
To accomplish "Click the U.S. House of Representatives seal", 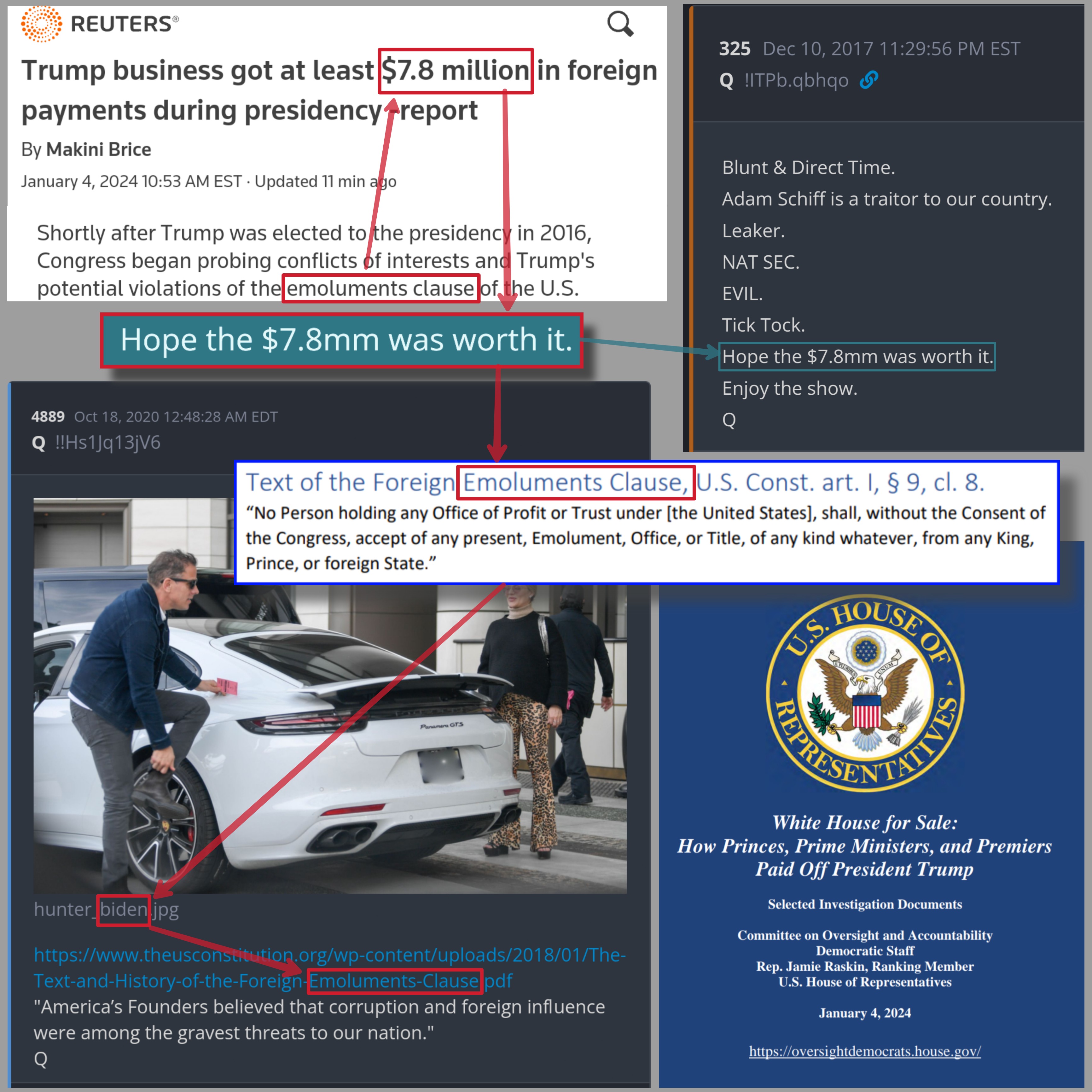I will pyautogui.click(x=865, y=693).
